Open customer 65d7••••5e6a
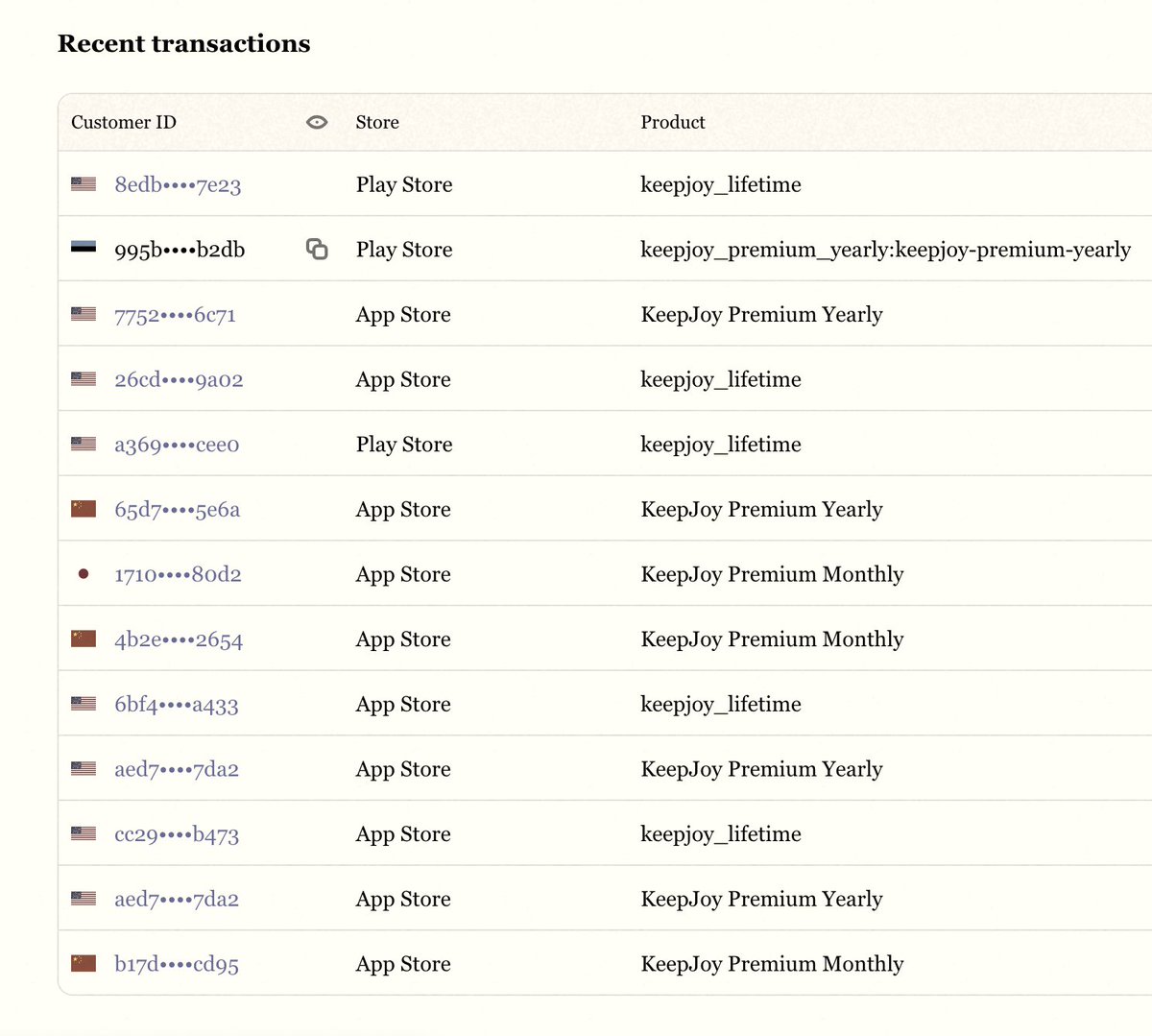The height and width of the screenshot is (1036, 1152). [x=178, y=510]
